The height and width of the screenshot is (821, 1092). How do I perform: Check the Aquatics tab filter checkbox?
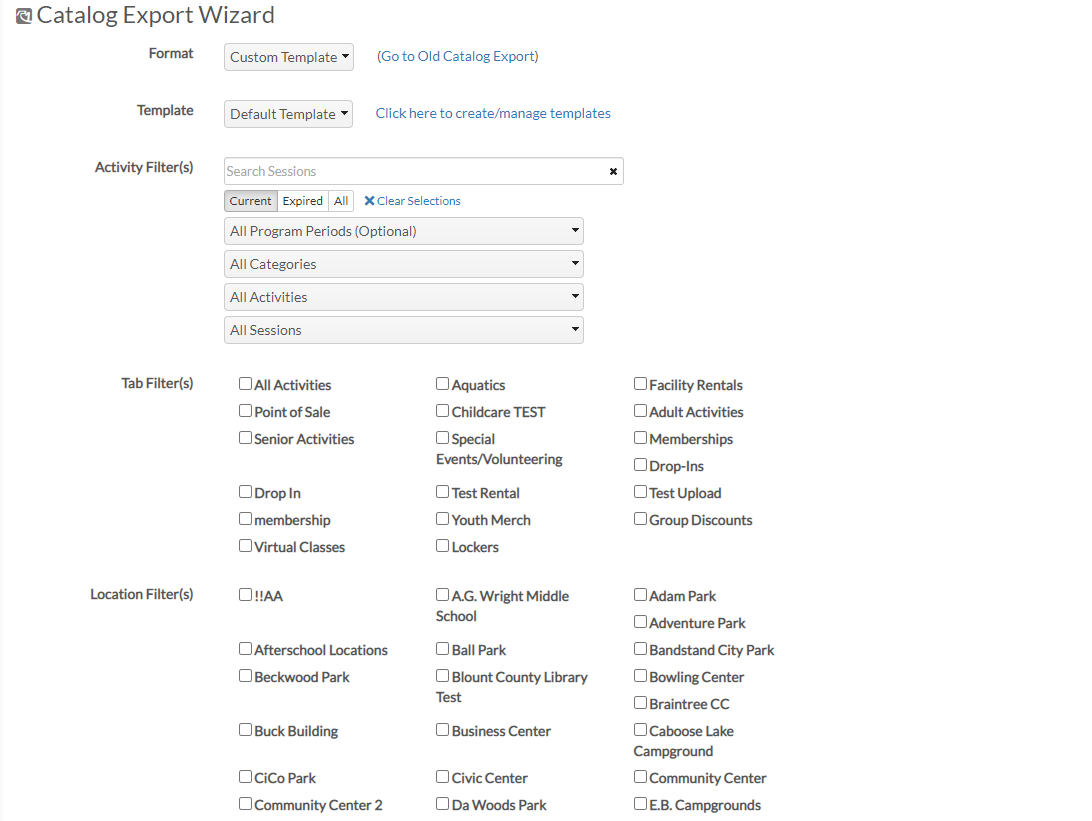click(442, 384)
